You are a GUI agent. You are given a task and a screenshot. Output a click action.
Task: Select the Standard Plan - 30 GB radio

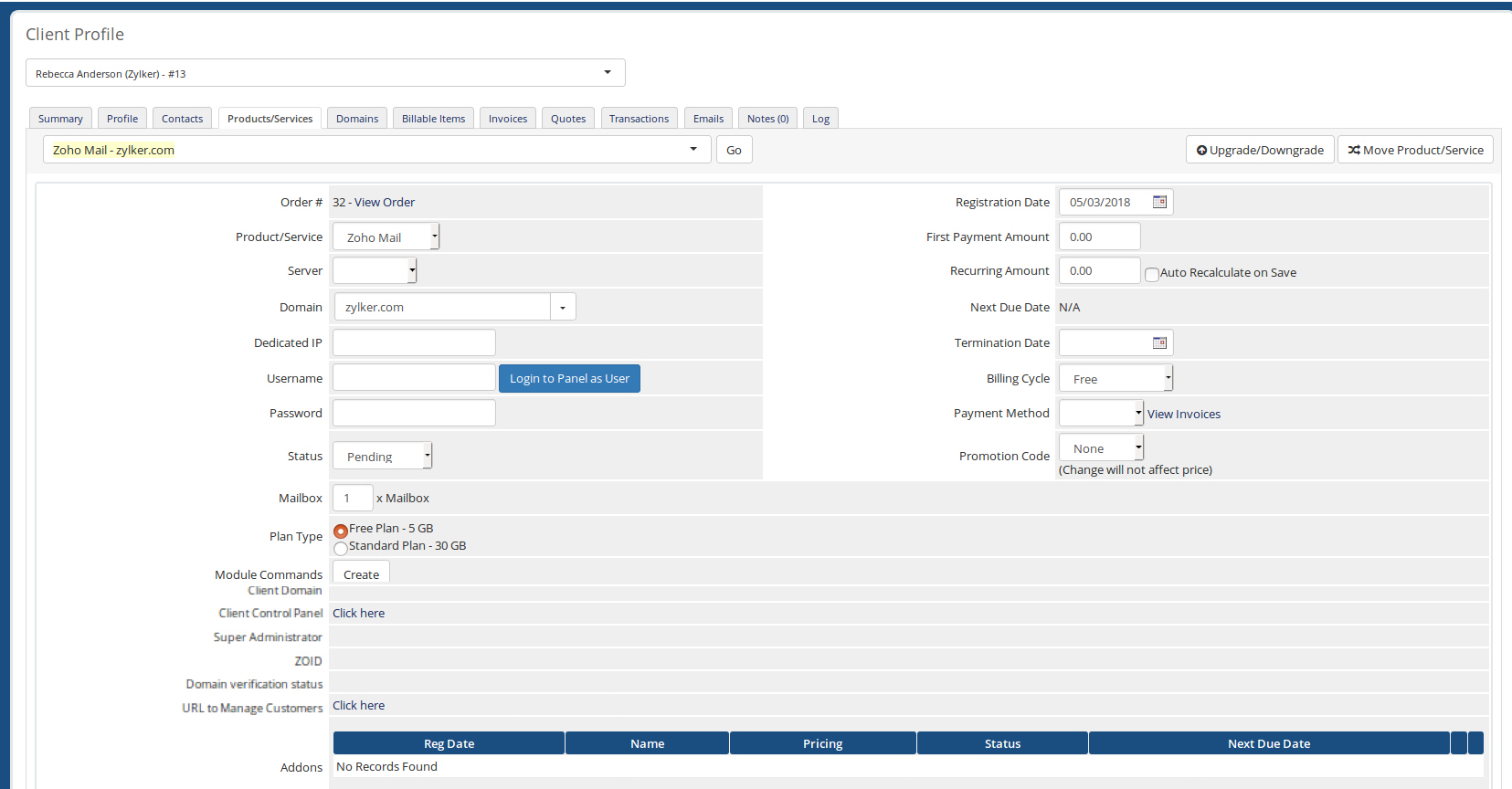click(341, 548)
